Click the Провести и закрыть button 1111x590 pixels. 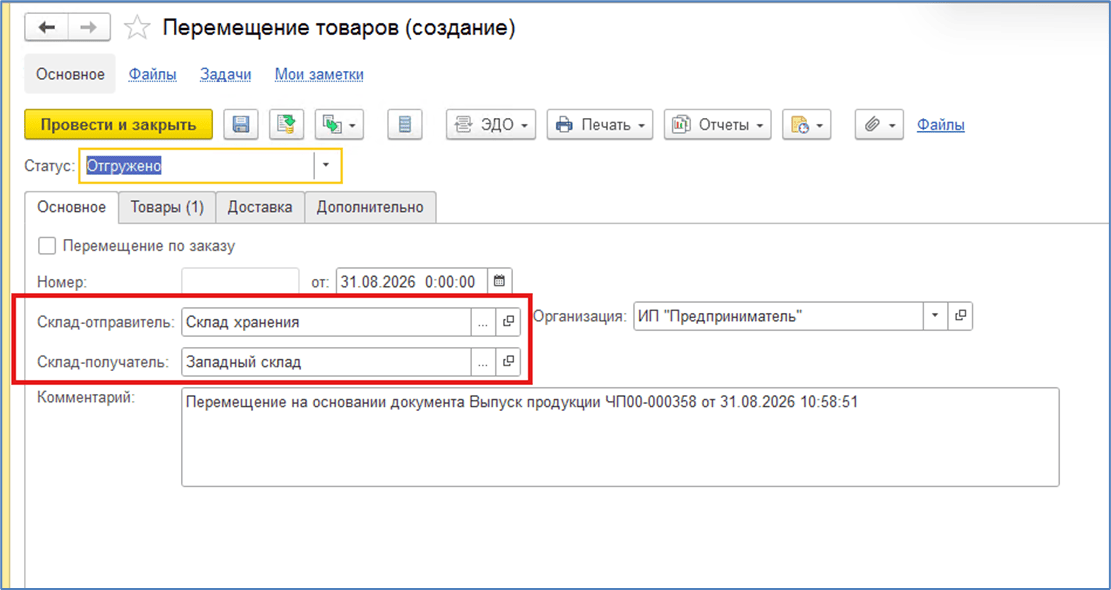tap(118, 125)
